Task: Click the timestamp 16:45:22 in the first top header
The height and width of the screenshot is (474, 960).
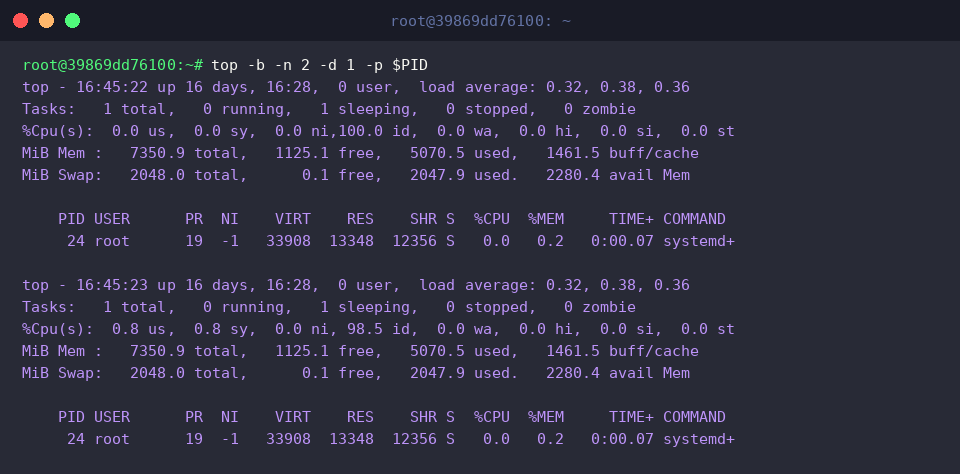Action: pos(112,87)
